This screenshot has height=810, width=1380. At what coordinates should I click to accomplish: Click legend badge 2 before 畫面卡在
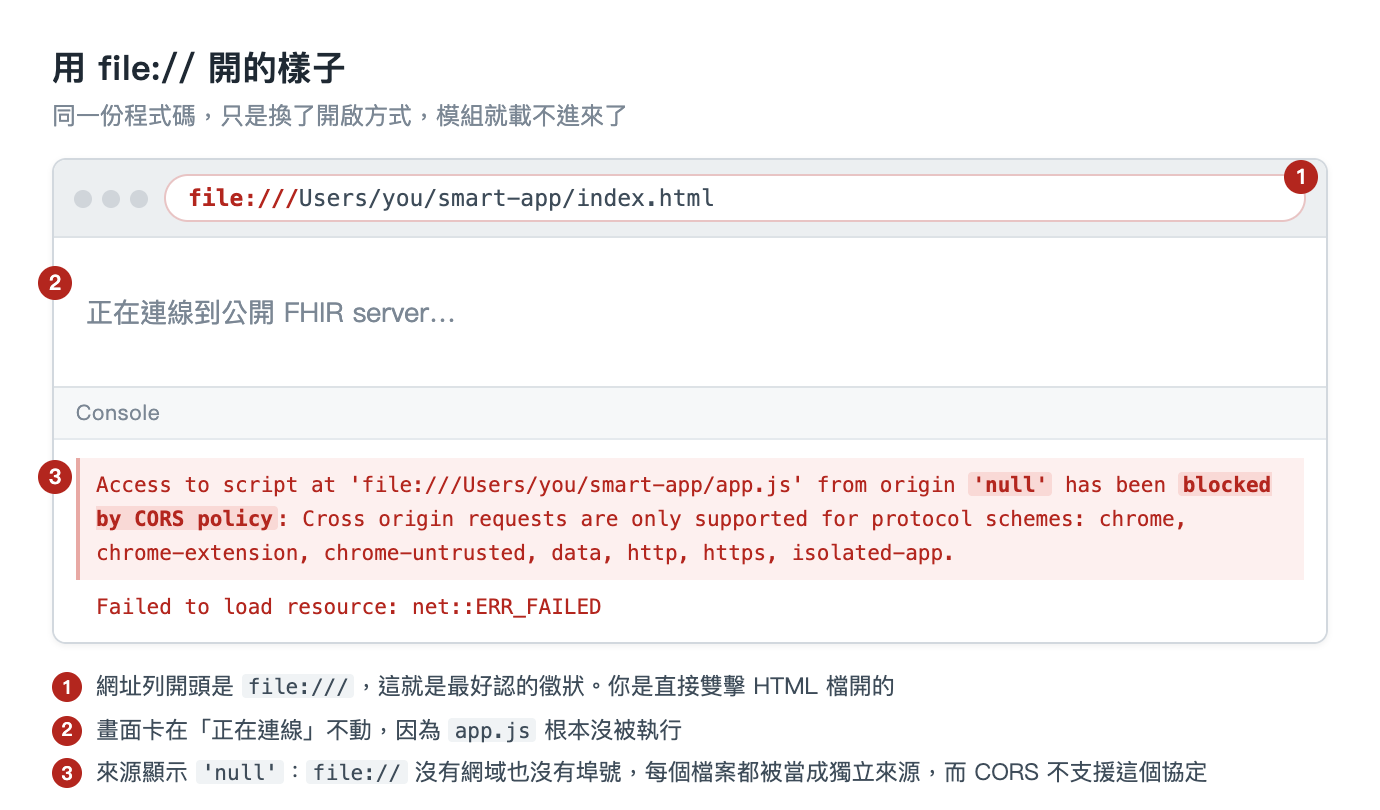click(67, 731)
